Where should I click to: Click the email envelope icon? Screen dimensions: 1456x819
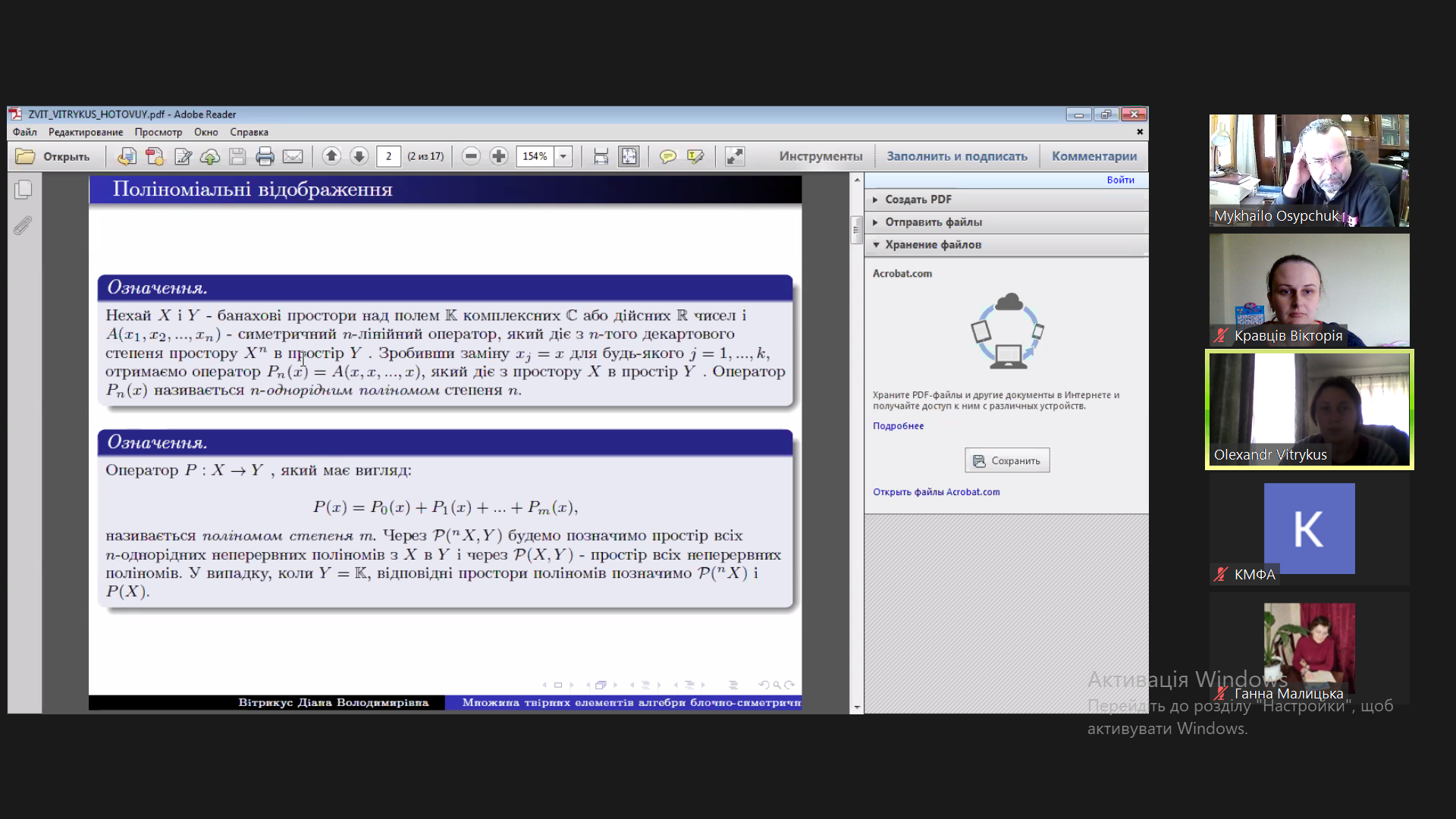point(293,157)
